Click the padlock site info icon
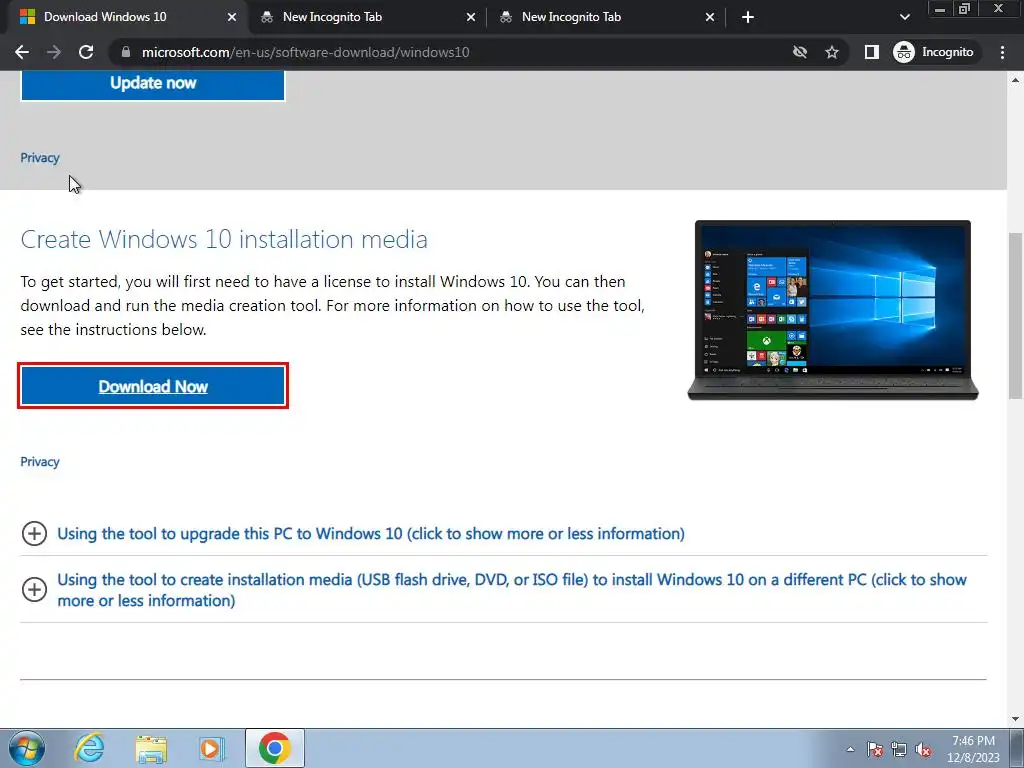The height and width of the screenshot is (768, 1024). (x=126, y=52)
